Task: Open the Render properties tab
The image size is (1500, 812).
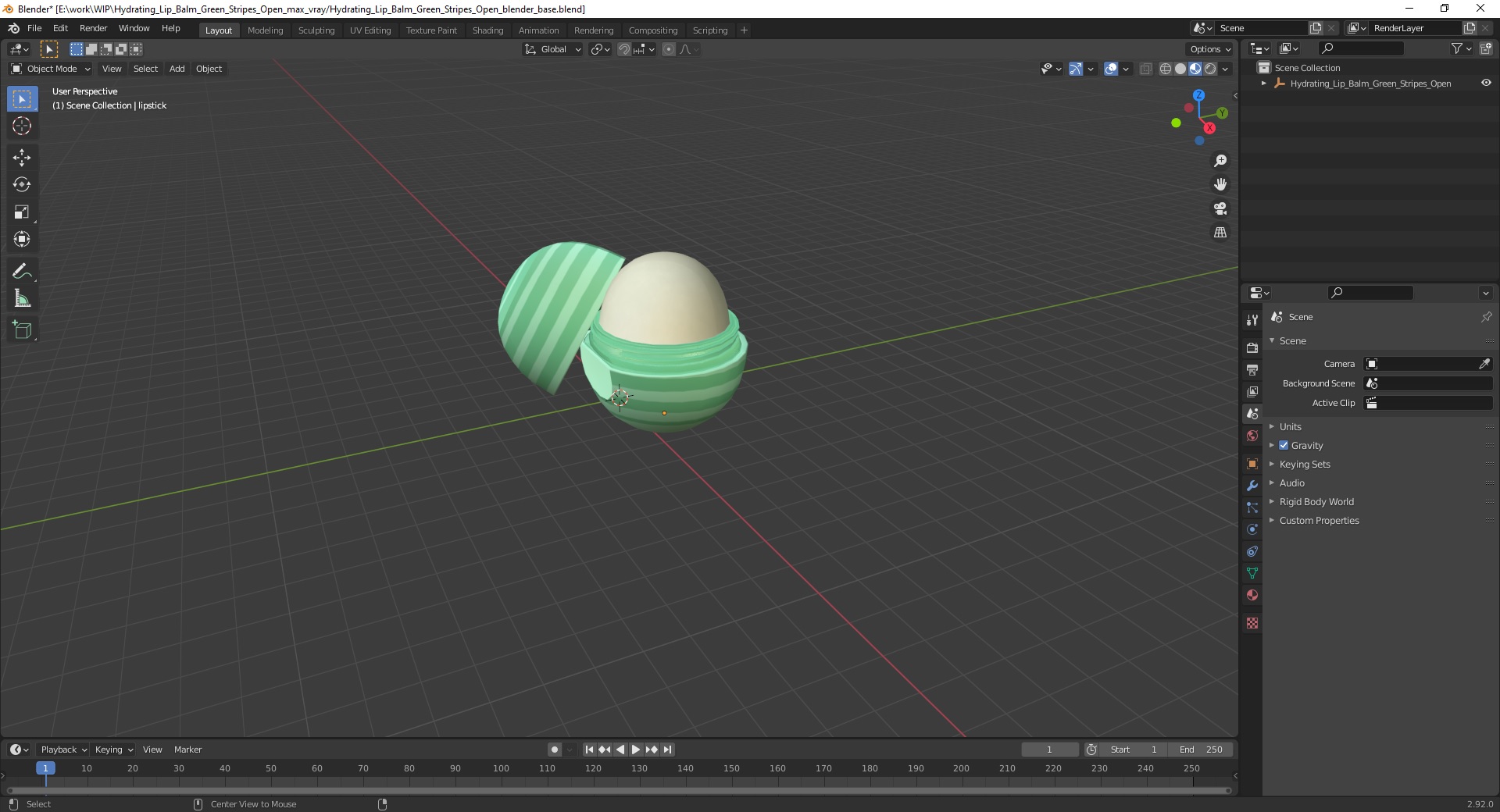Action: coord(1252,347)
